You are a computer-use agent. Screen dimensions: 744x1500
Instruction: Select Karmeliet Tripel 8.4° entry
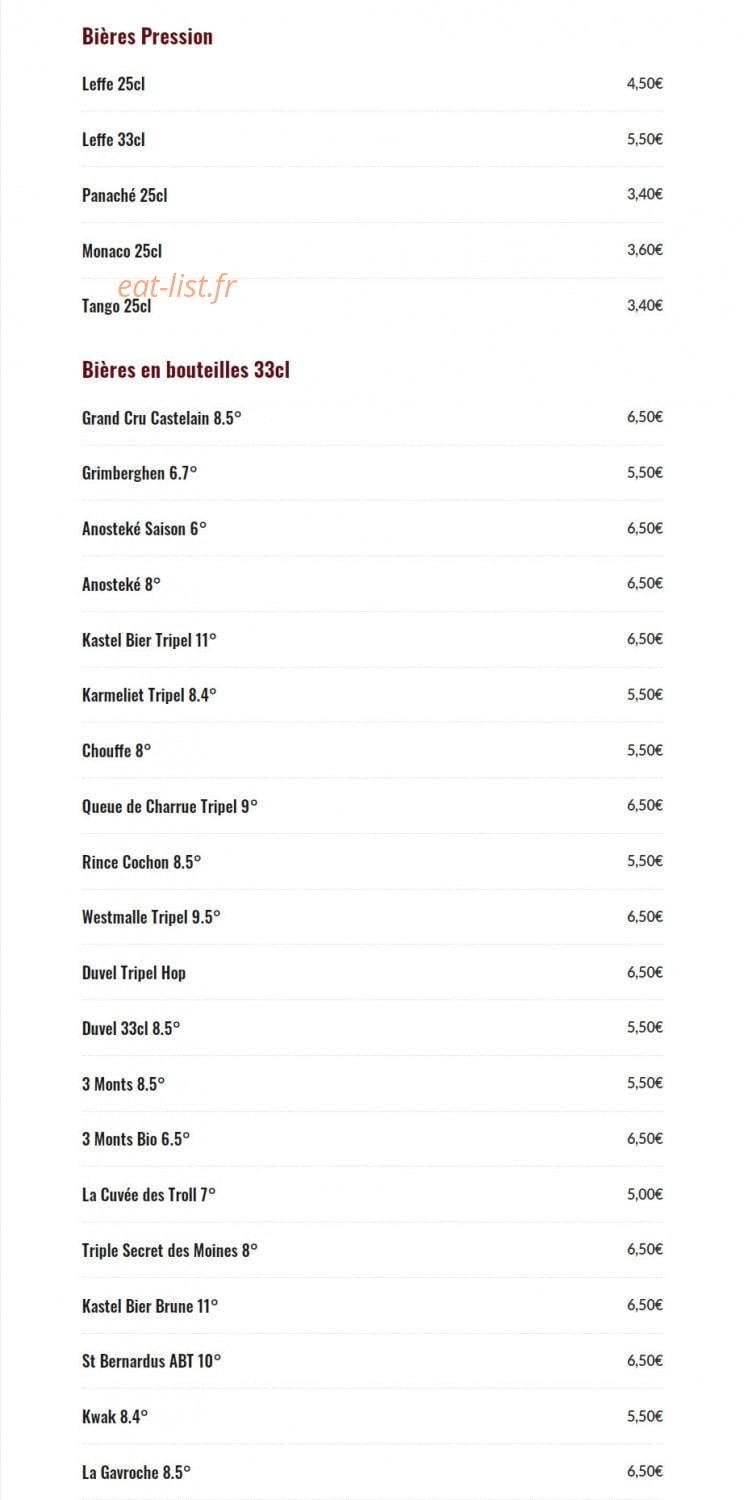tap(149, 695)
